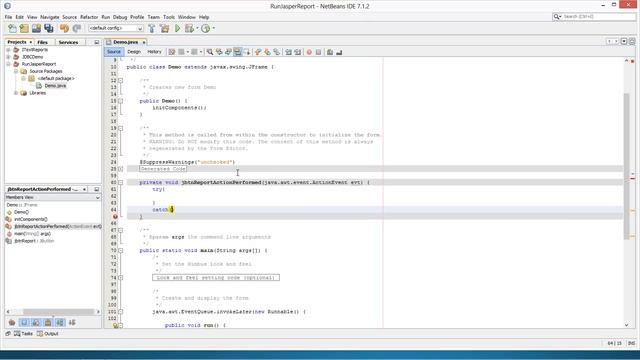Click the Shift Line Left editor icon
The height and width of the screenshot is (360, 640).
289,52
